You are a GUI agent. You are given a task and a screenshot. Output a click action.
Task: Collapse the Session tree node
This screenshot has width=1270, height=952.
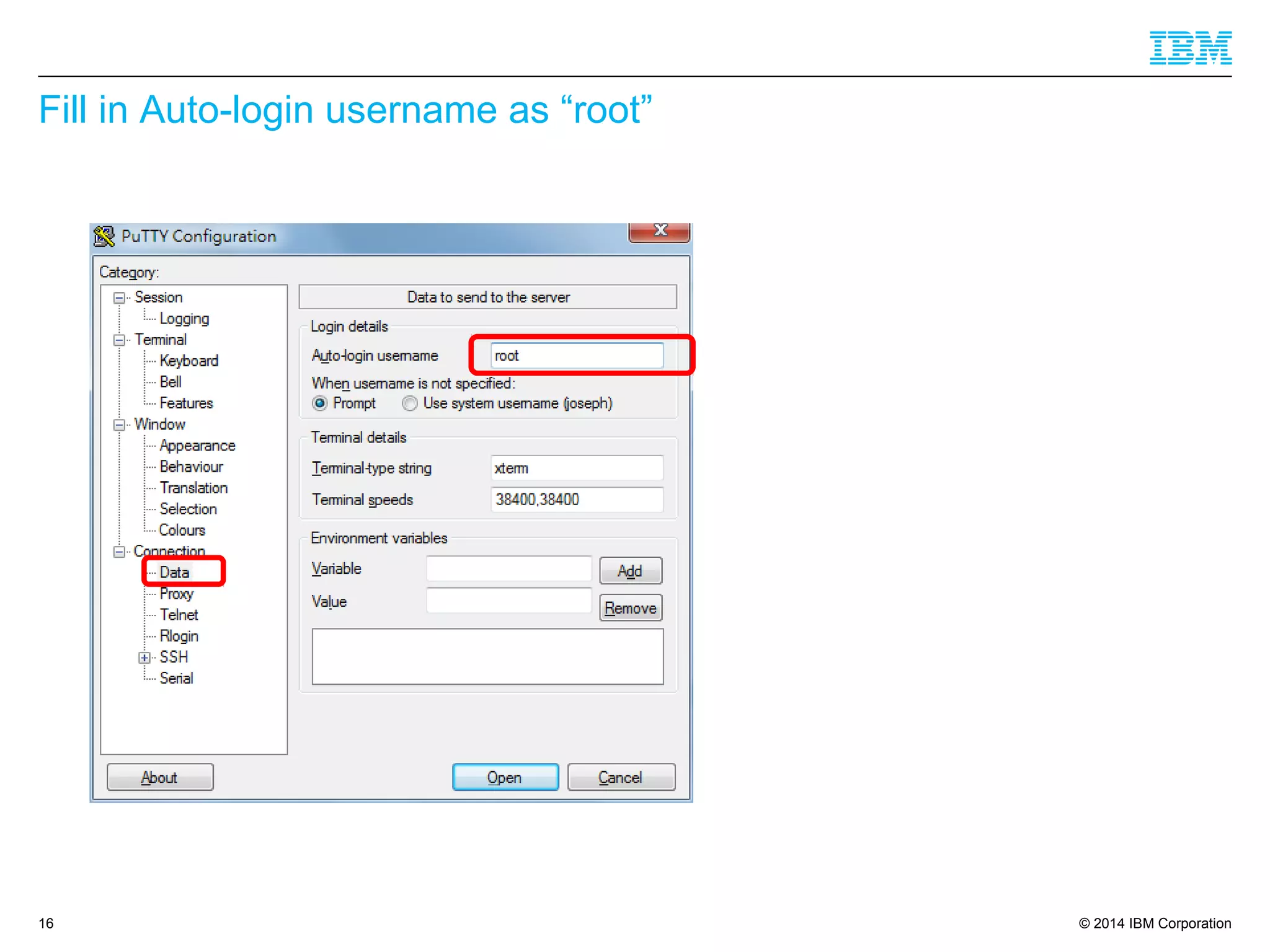(x=119, y=298)
